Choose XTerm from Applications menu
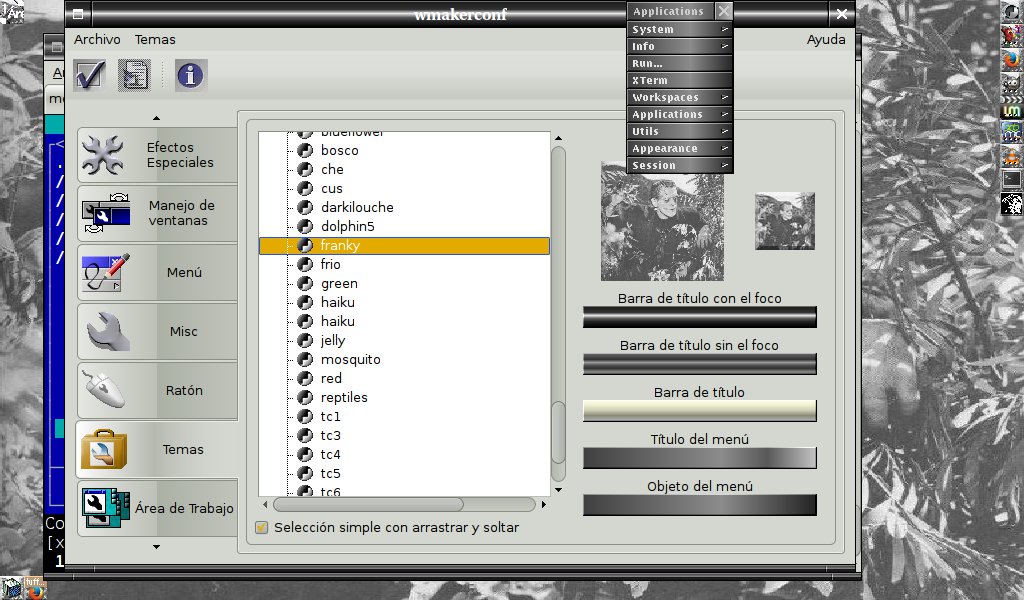 point(679,80)
